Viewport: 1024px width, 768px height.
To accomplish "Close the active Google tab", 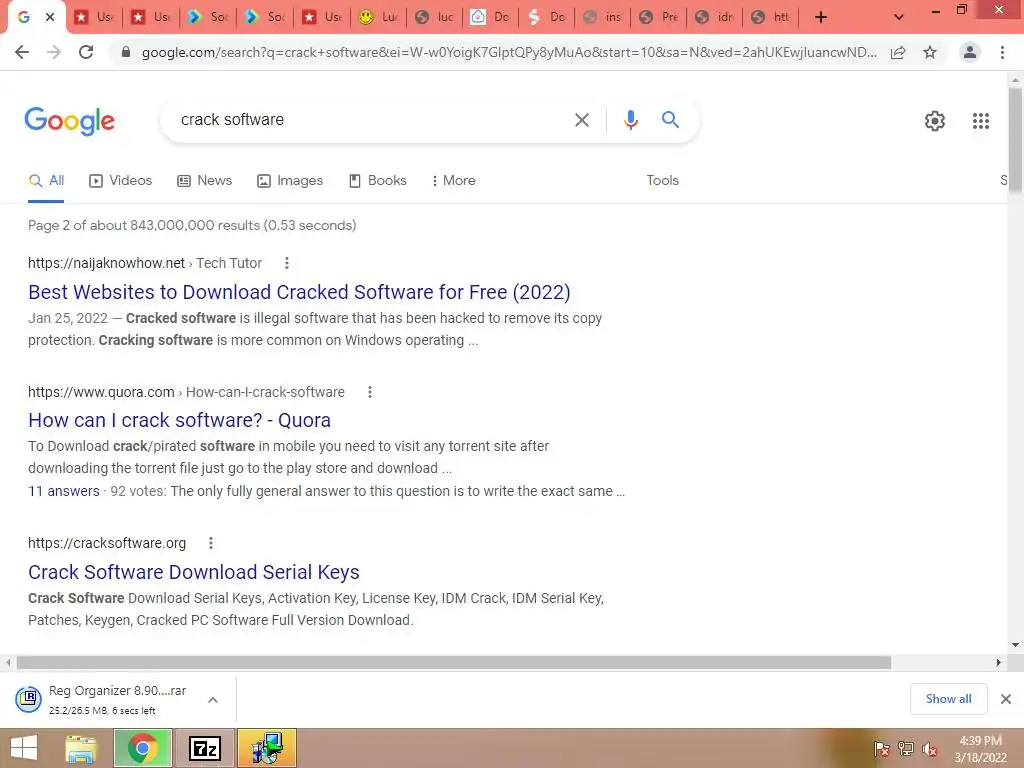I will pyautogui.click(x=50, y=17).
